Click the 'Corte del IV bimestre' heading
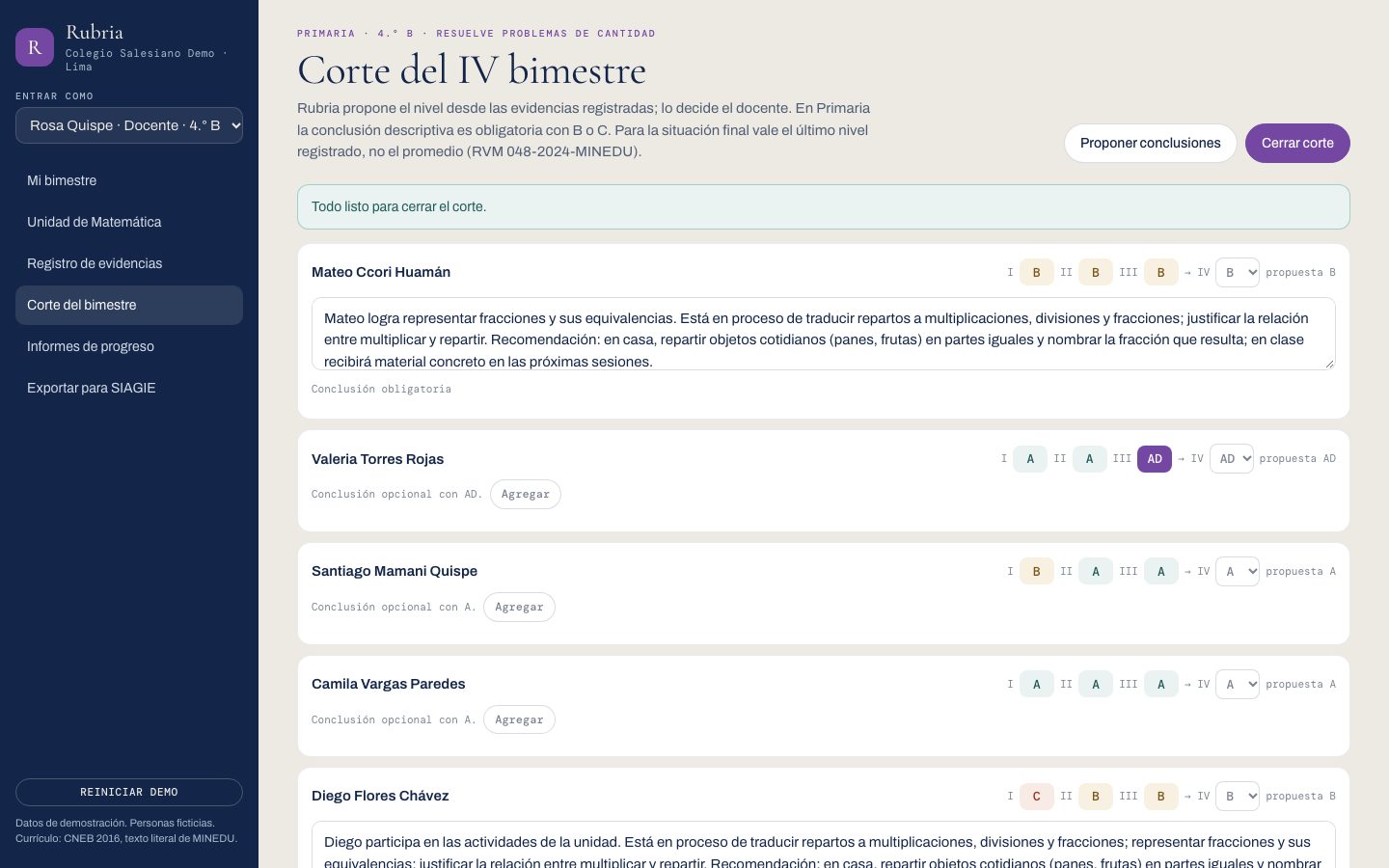The image size is (1389, 868). click(x=472, y=70)
